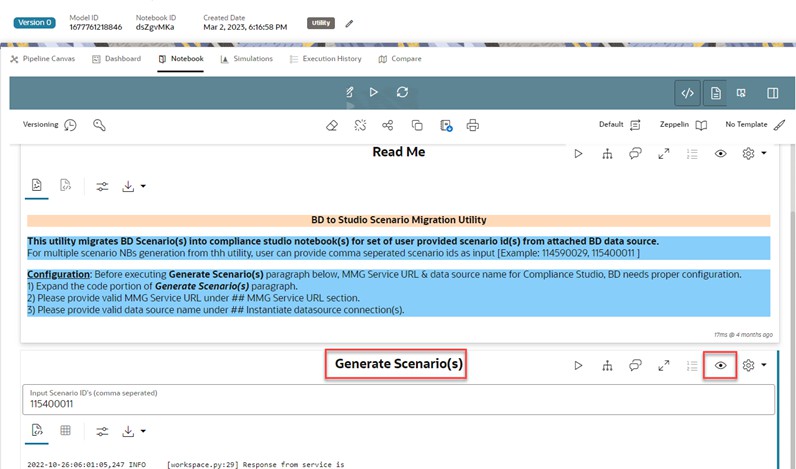Download the Generate Scenario(s) result

click(x=128, y=431)
